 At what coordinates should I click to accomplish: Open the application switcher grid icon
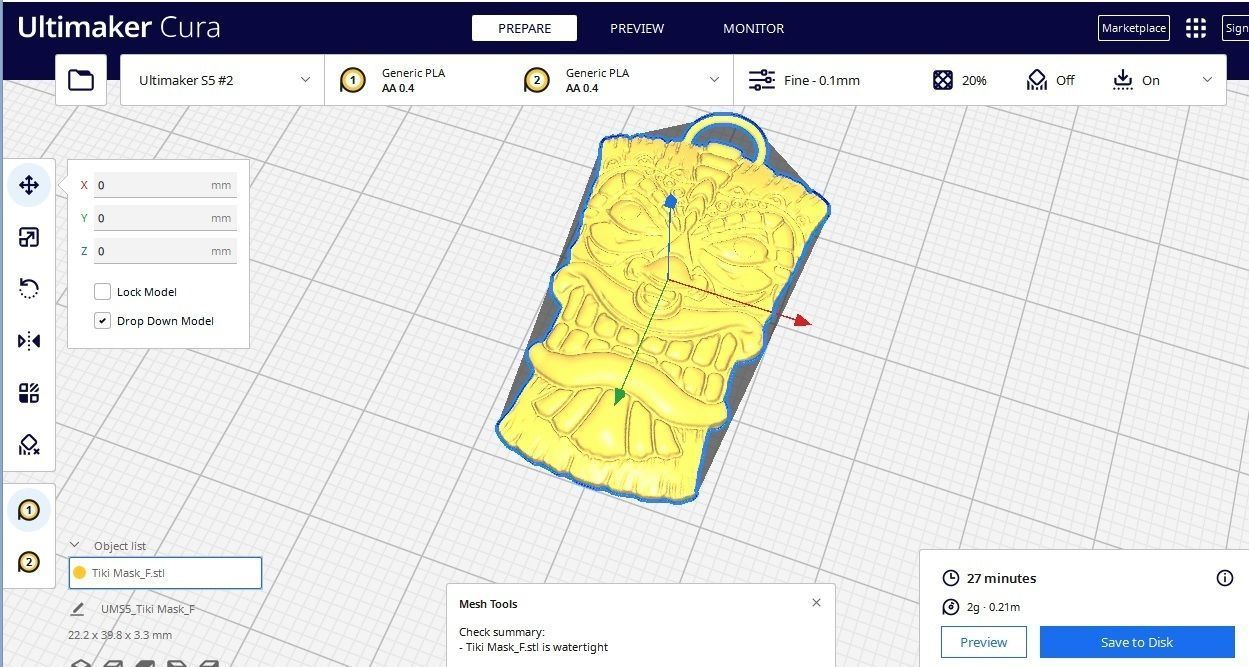point(1196,28)
